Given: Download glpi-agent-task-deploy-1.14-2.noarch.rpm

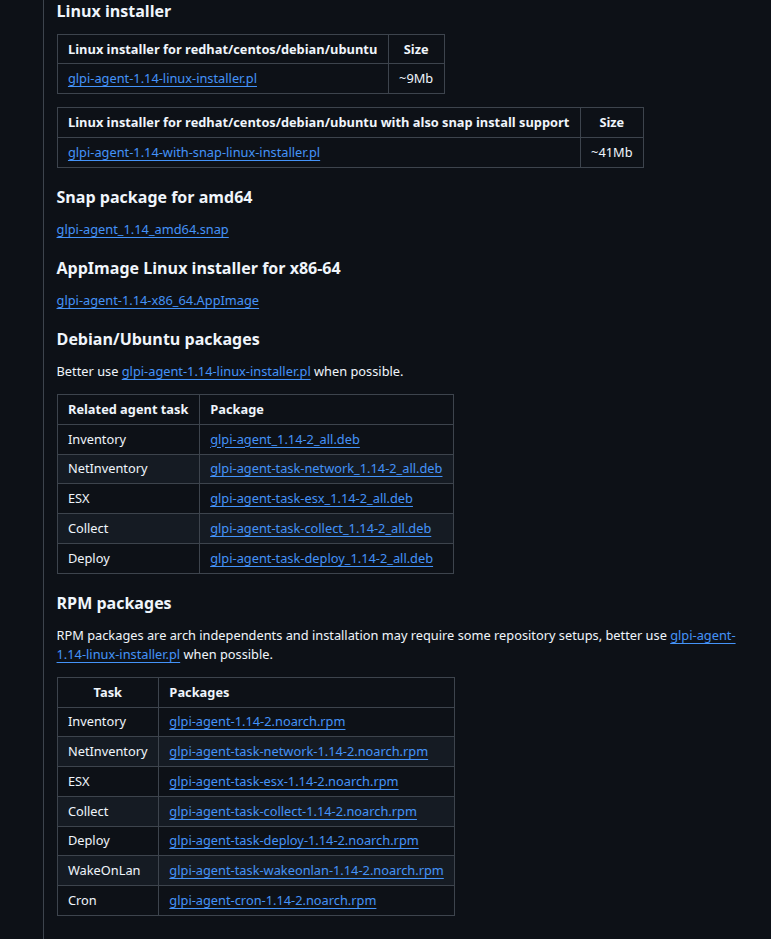Looking at the screenshot, I should (294, 841).
